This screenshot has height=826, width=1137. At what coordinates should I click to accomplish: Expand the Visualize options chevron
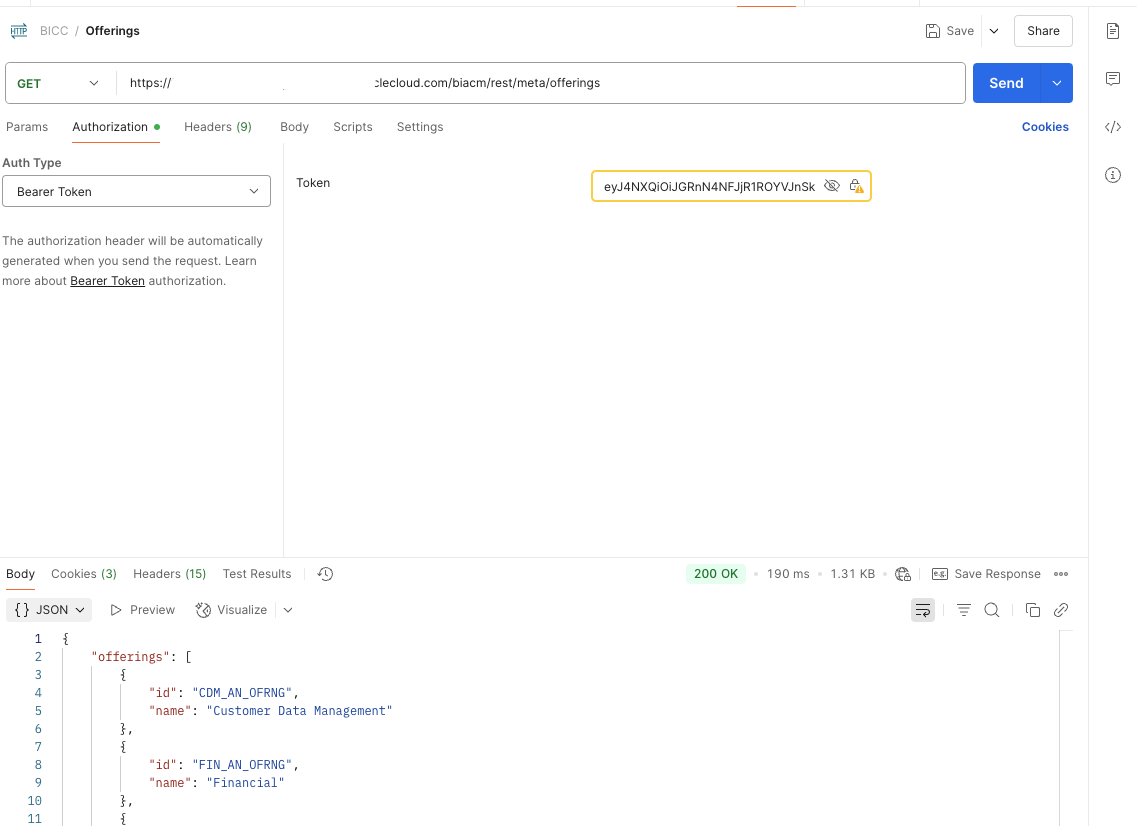coord(288,610)
